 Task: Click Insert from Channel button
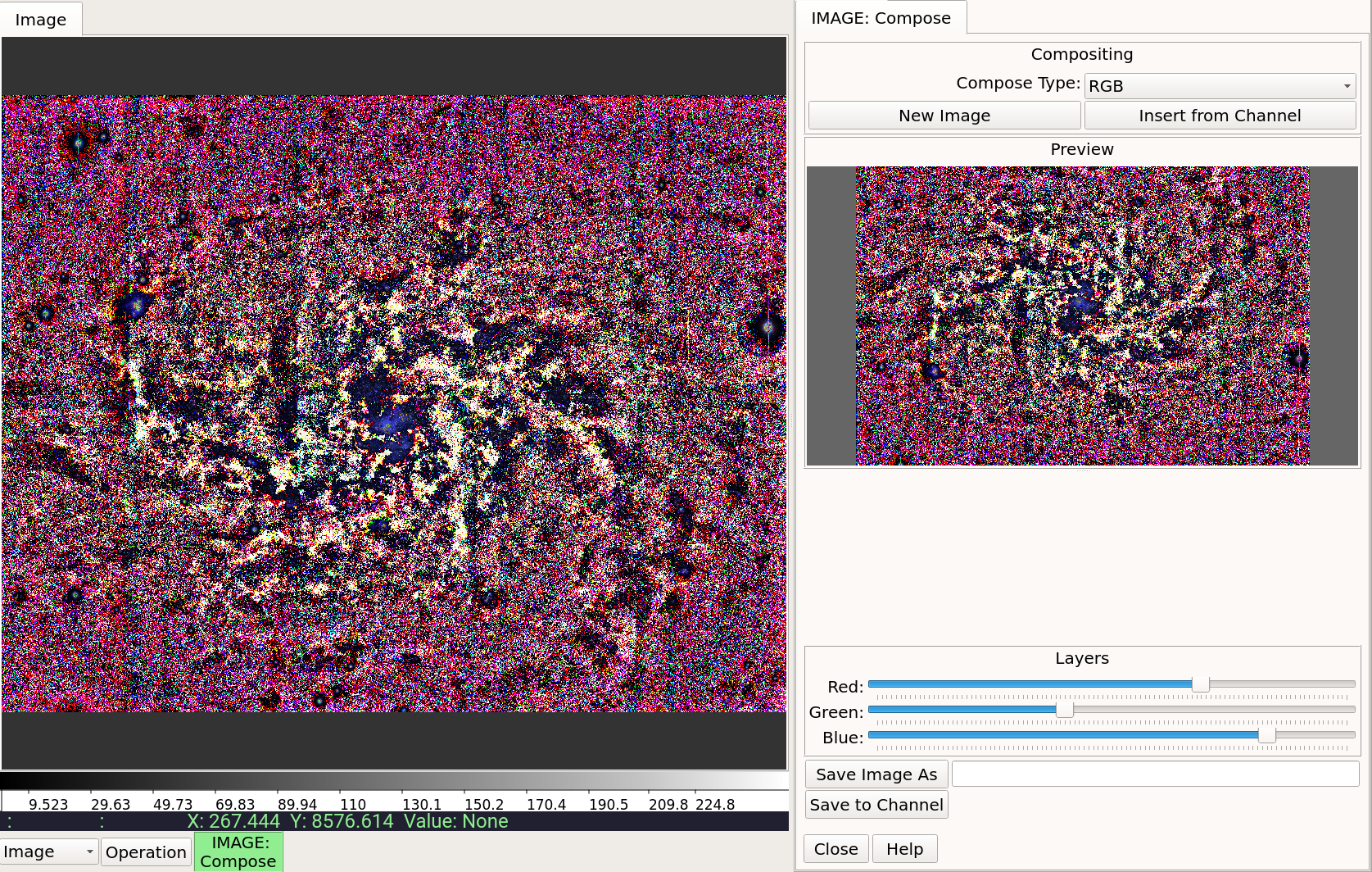1220,116
